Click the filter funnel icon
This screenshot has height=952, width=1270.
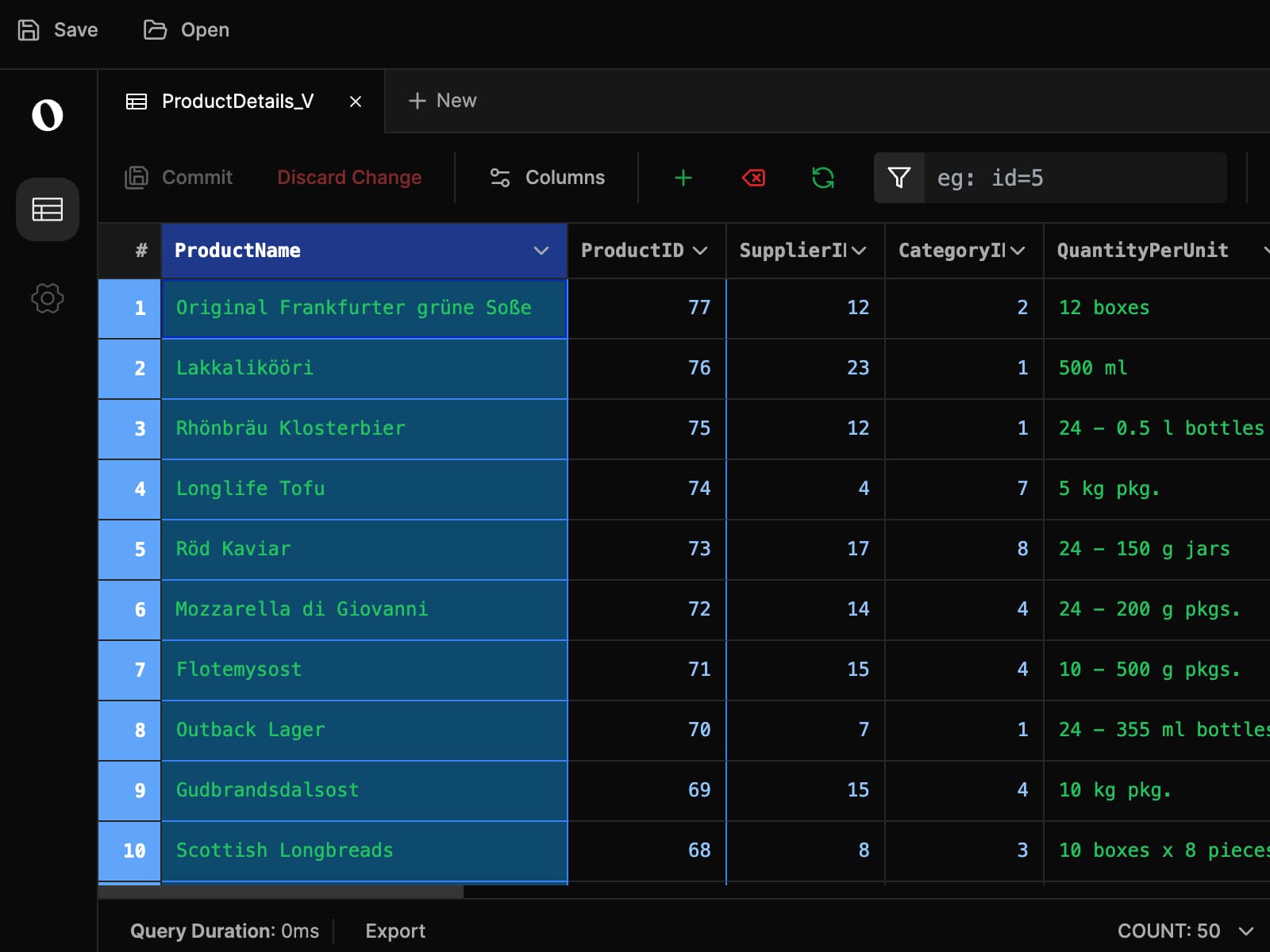pyautogui.click(x=899, y=178)
